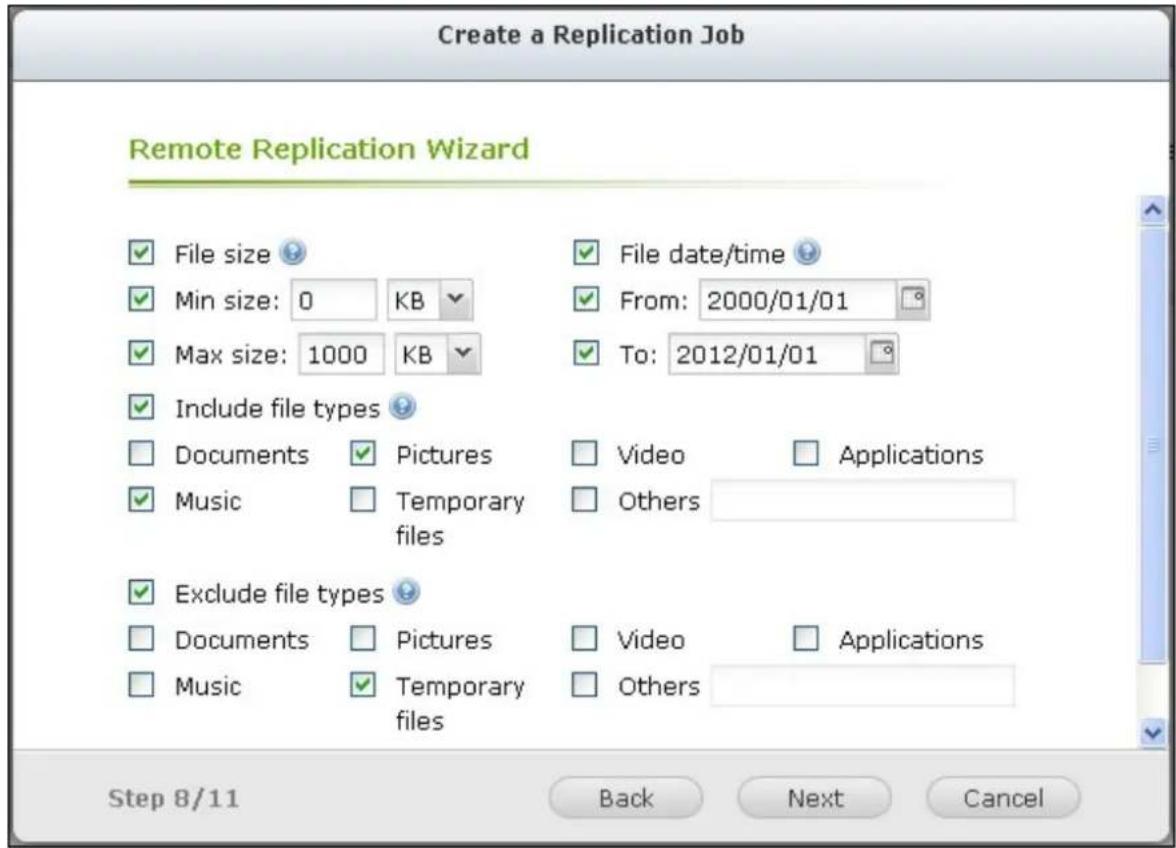The height and width of the screenshot is (848, 1176).
Task: Click the Max size value field
Action: [342, 354]
